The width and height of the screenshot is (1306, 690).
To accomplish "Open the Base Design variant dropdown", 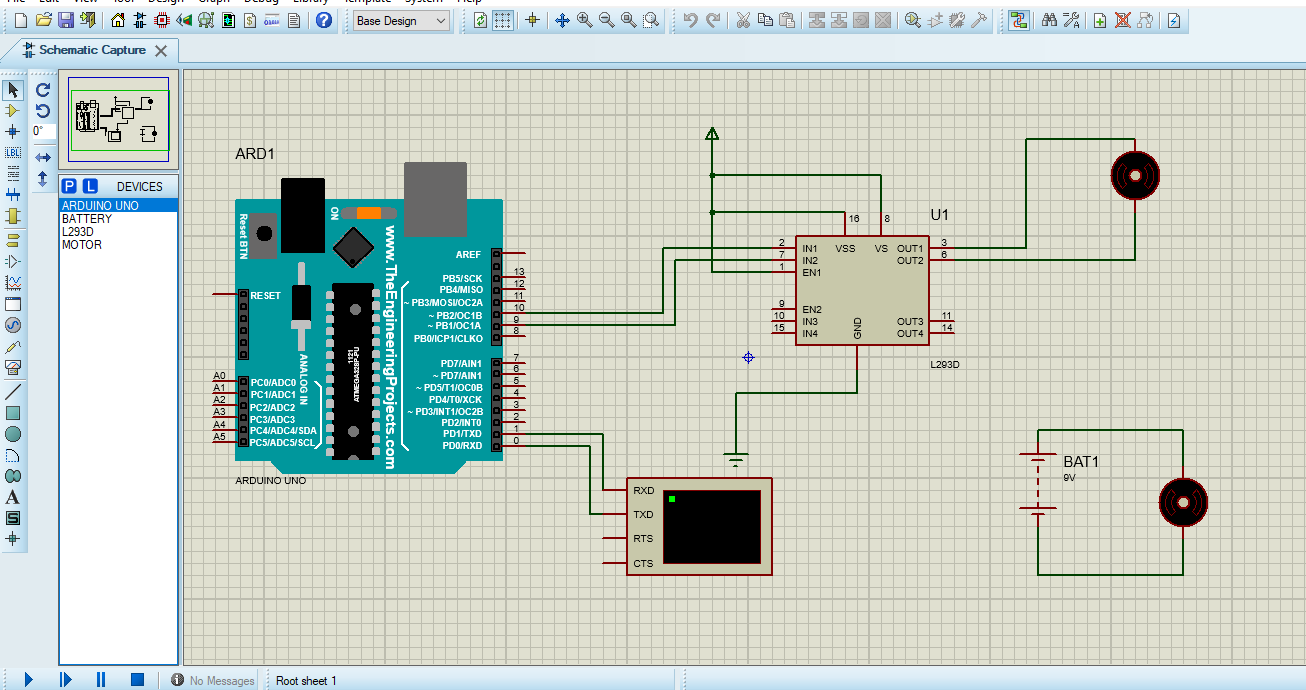I will 402,20.
